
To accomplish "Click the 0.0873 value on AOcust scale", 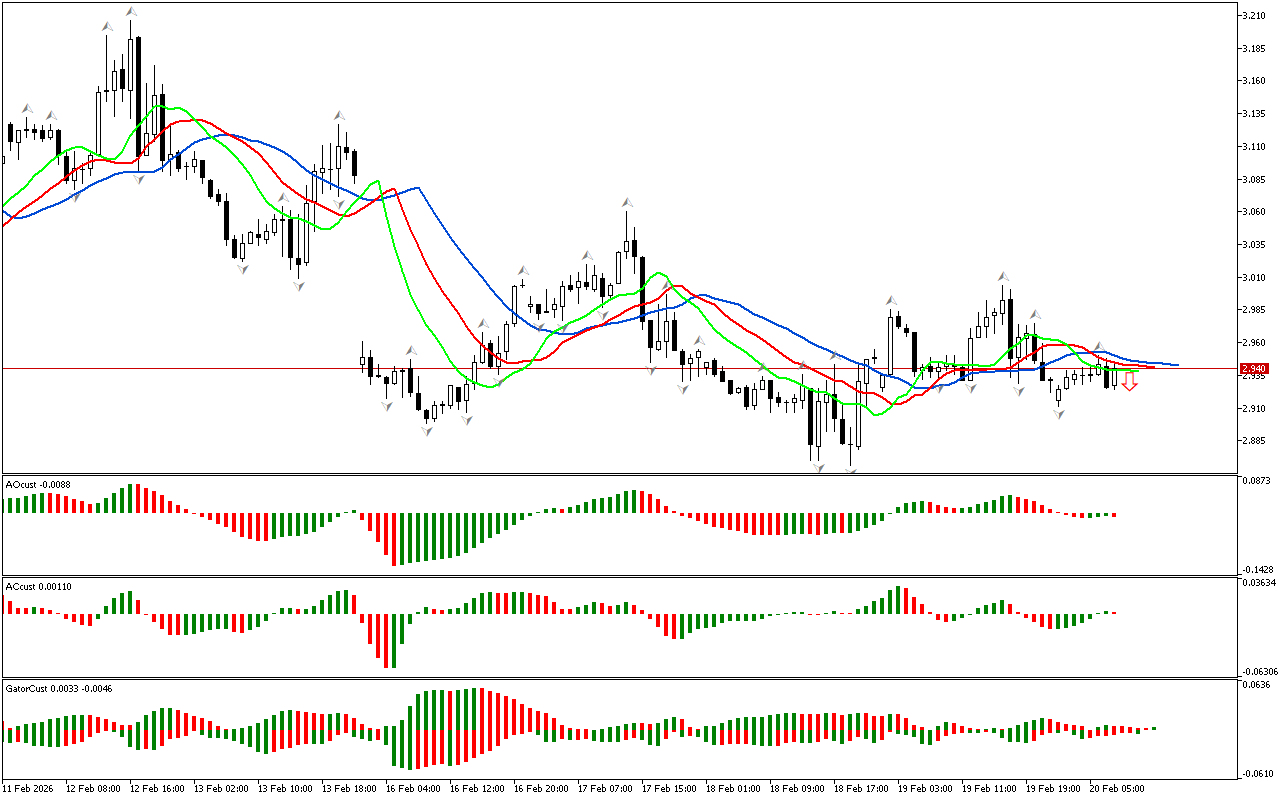I will point(1257,481).
